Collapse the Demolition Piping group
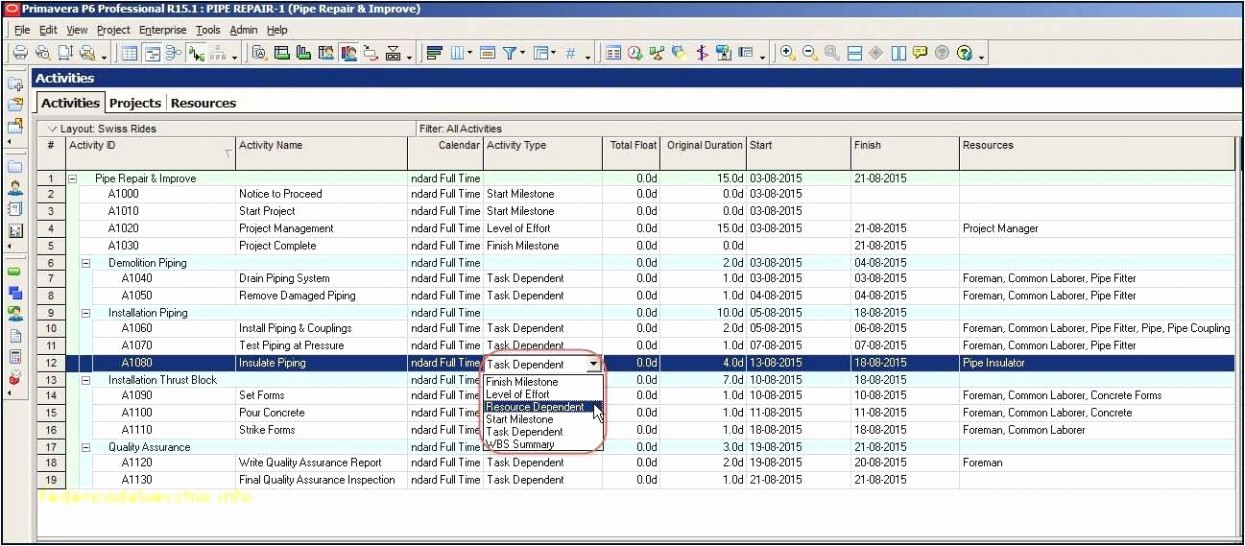This screenshot has width=1245, height=546. click(x=86, y=263)
